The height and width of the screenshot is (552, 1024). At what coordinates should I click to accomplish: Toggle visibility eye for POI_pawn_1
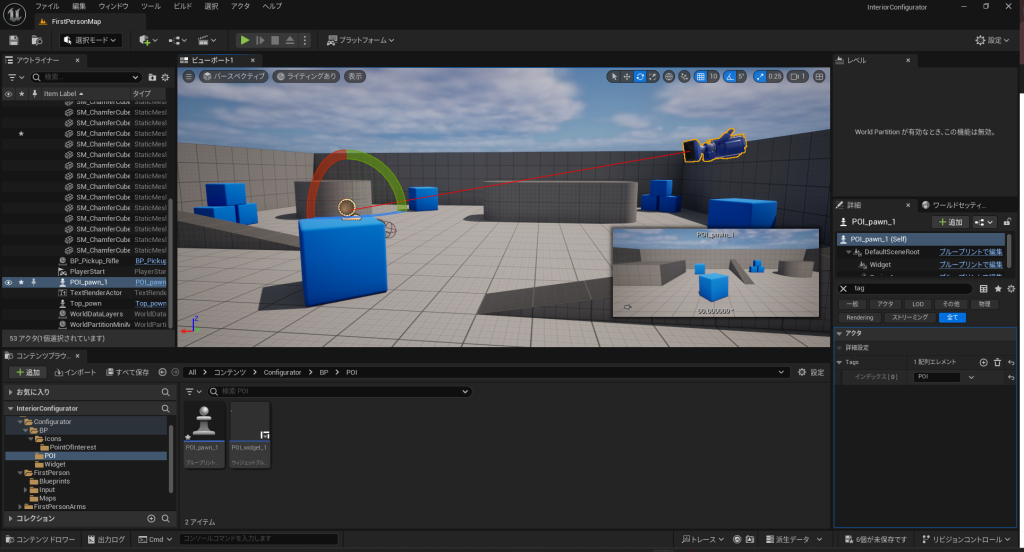(x=8, y=283)
